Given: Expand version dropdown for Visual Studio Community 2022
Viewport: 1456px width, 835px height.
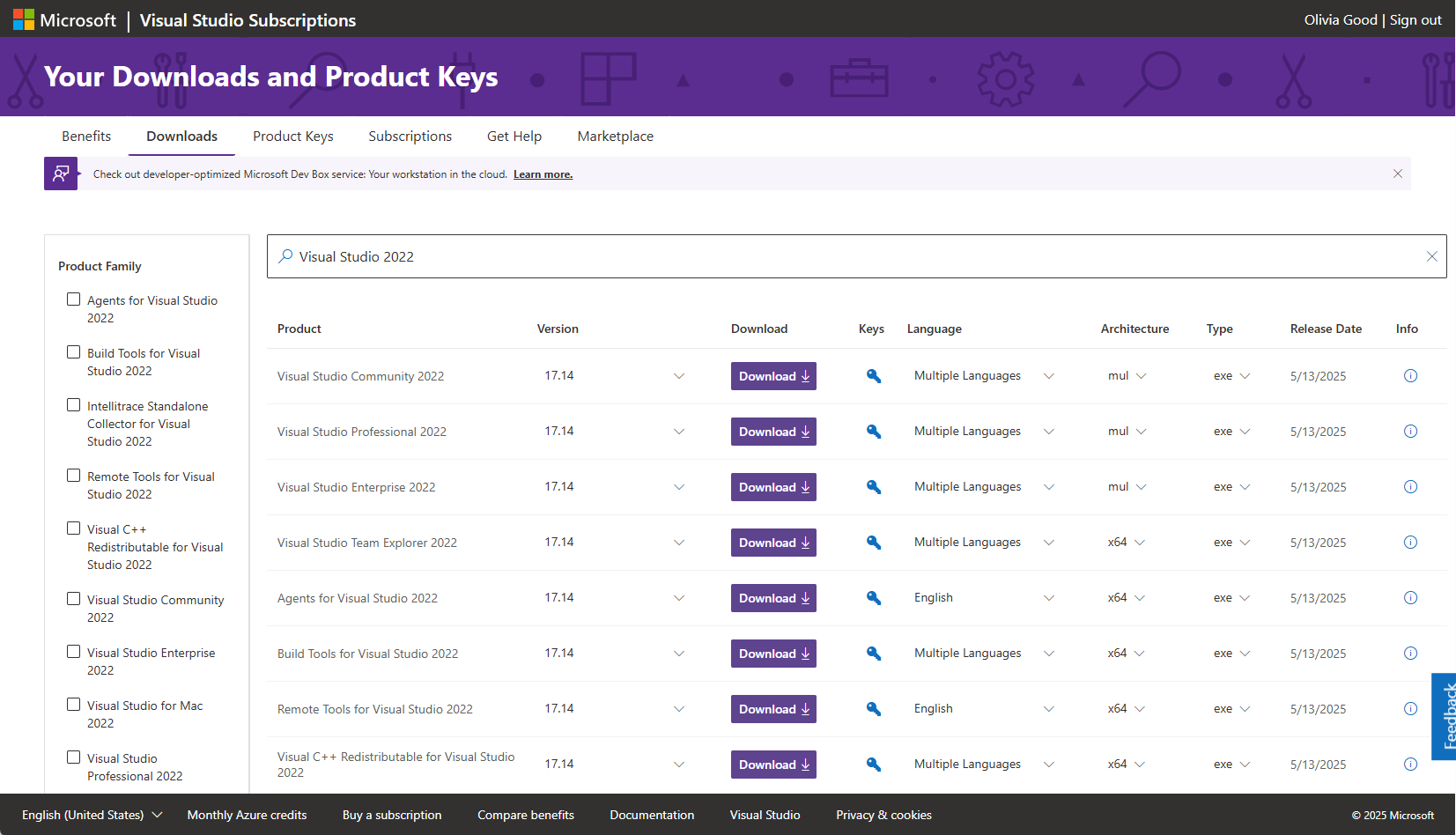Looking at the screenshot, I should click(x=679, y=376).
